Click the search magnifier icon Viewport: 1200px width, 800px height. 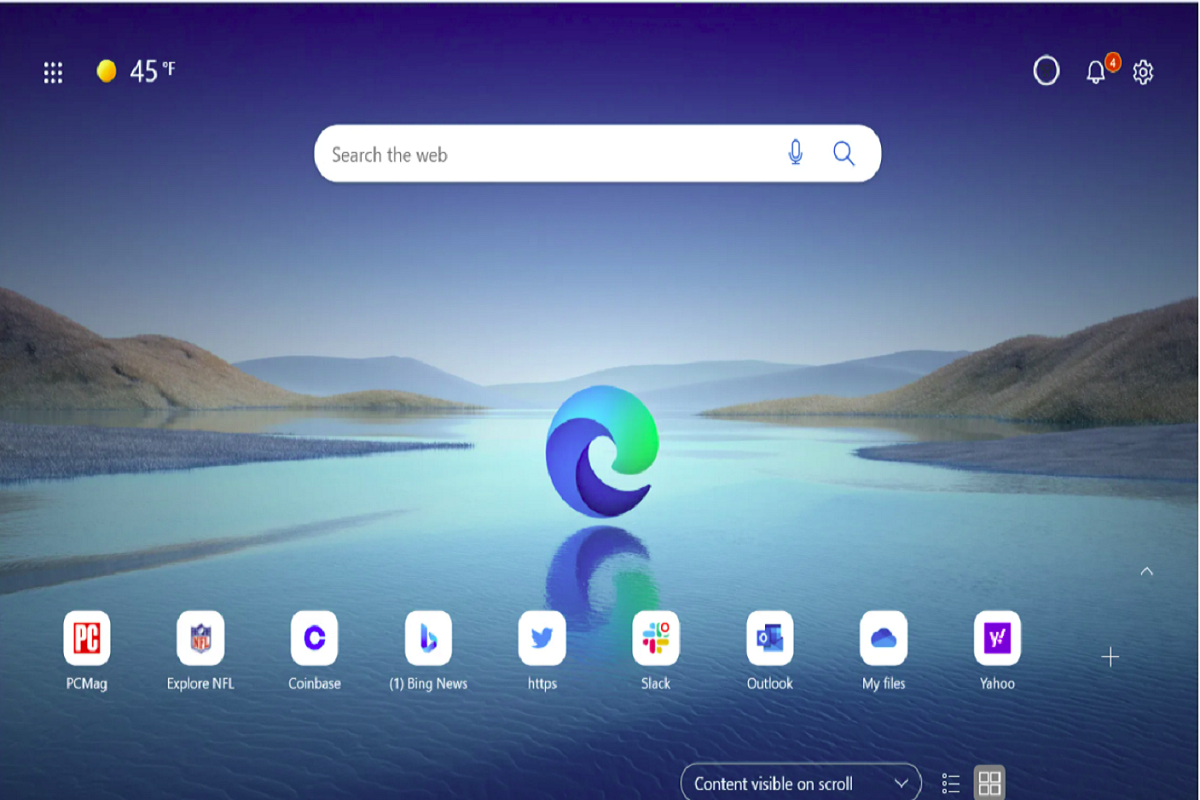tap(844, 153)
